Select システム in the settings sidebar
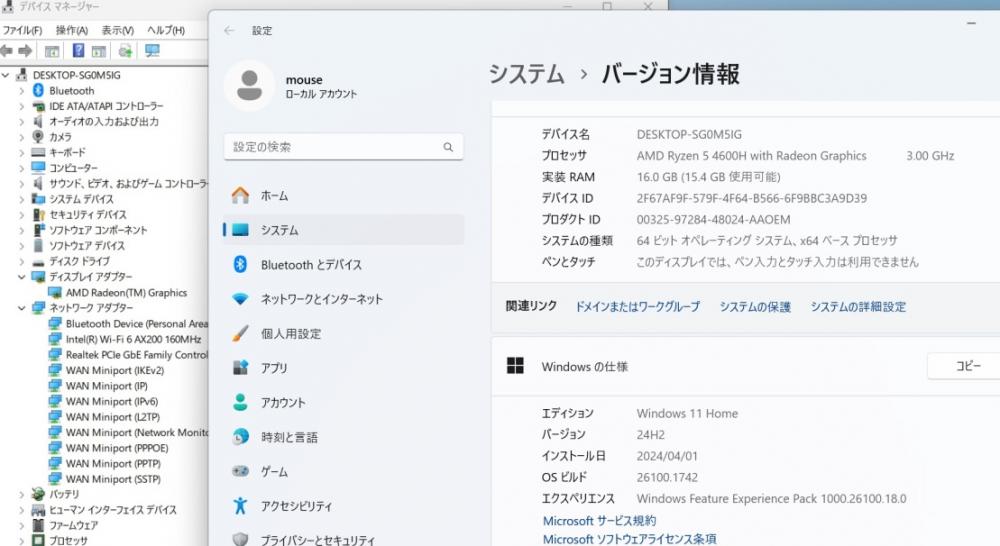Image resolution: width=1000 pixels, height=546 pixels. (x=344, y=230)
